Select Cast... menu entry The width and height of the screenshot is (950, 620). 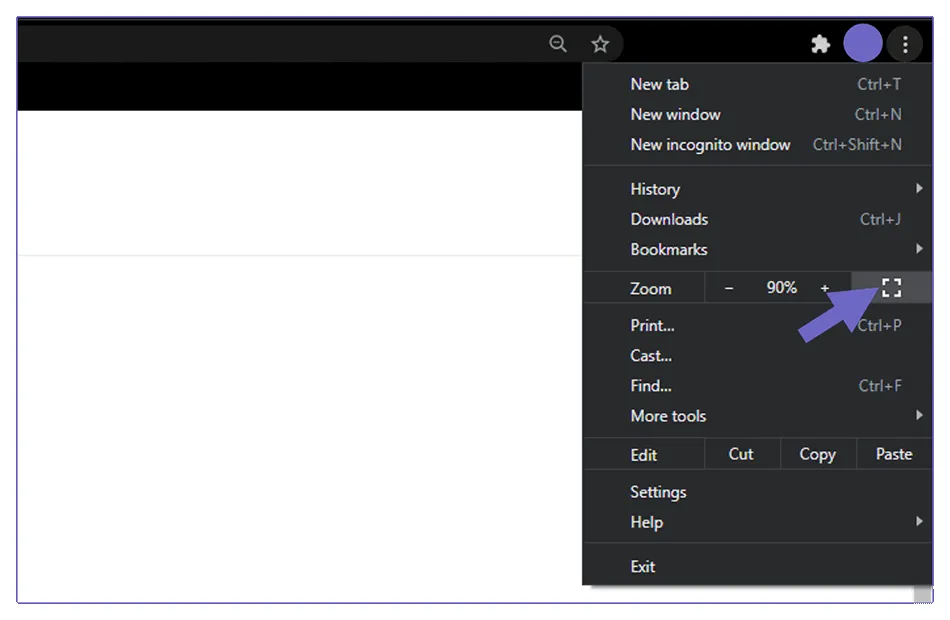click(x=757, y=356)
